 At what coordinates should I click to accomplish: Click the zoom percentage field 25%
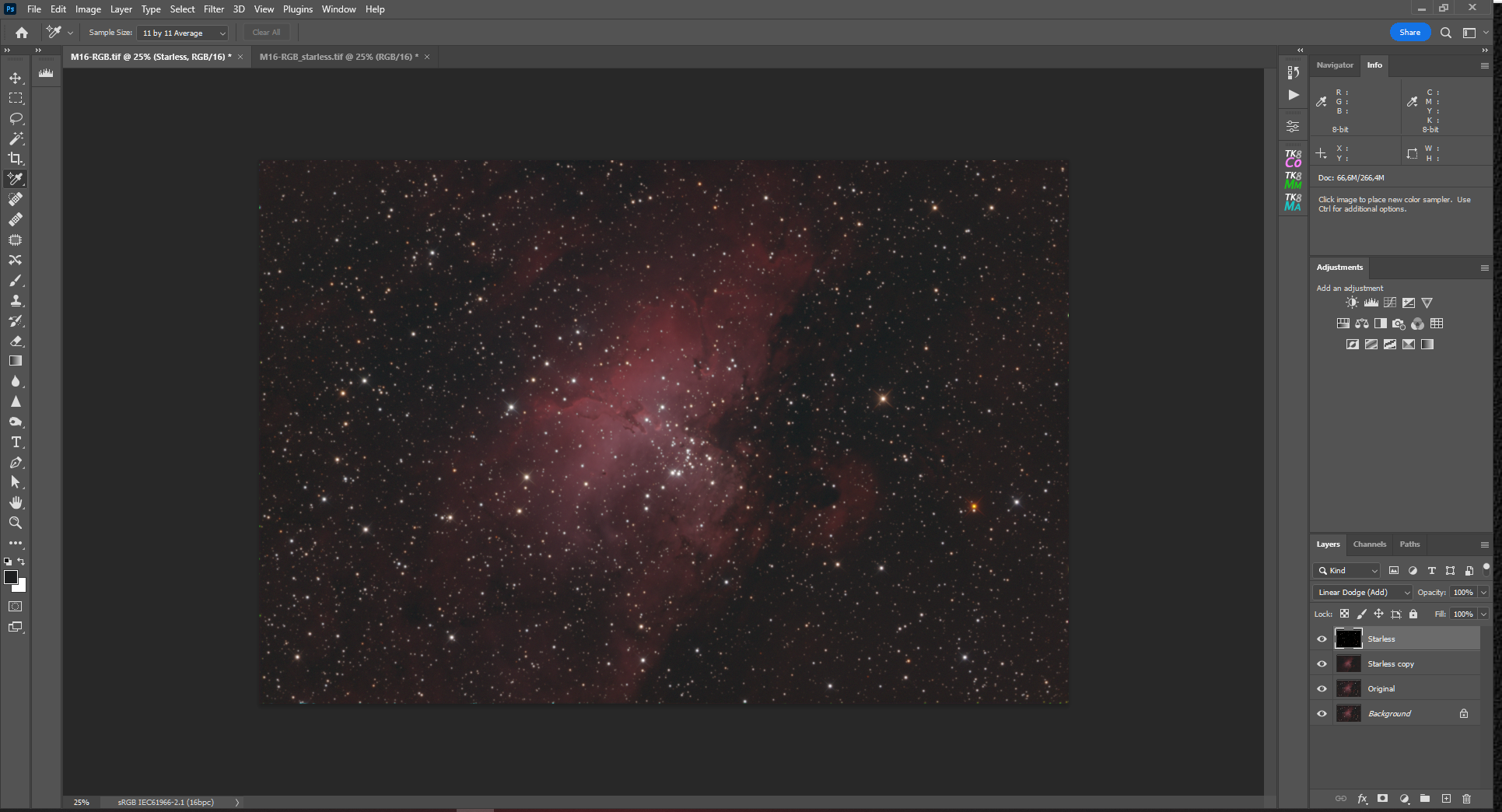[82, 803]
